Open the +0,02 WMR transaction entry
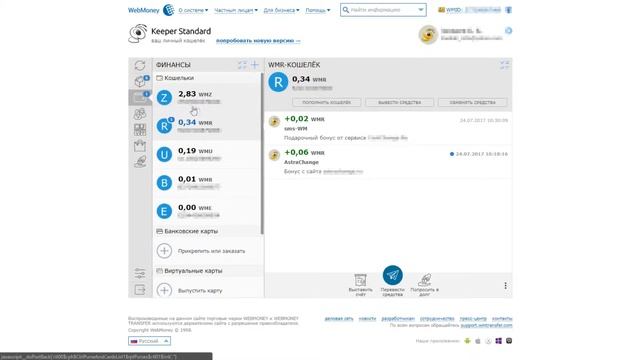This screenshot has width=640, height=360. point(388,128)
